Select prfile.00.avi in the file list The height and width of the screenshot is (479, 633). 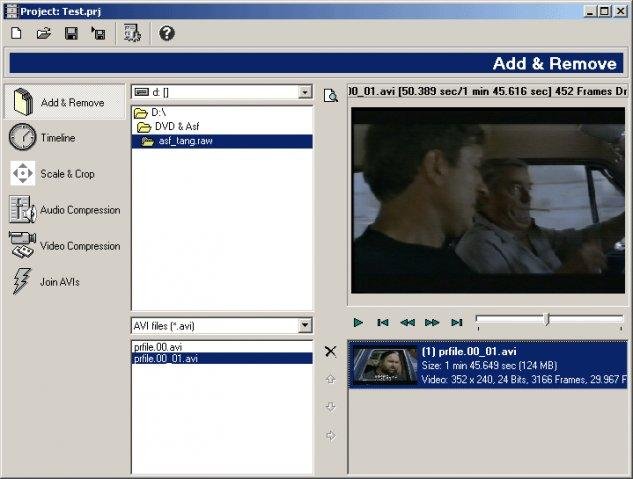(222, 347)
